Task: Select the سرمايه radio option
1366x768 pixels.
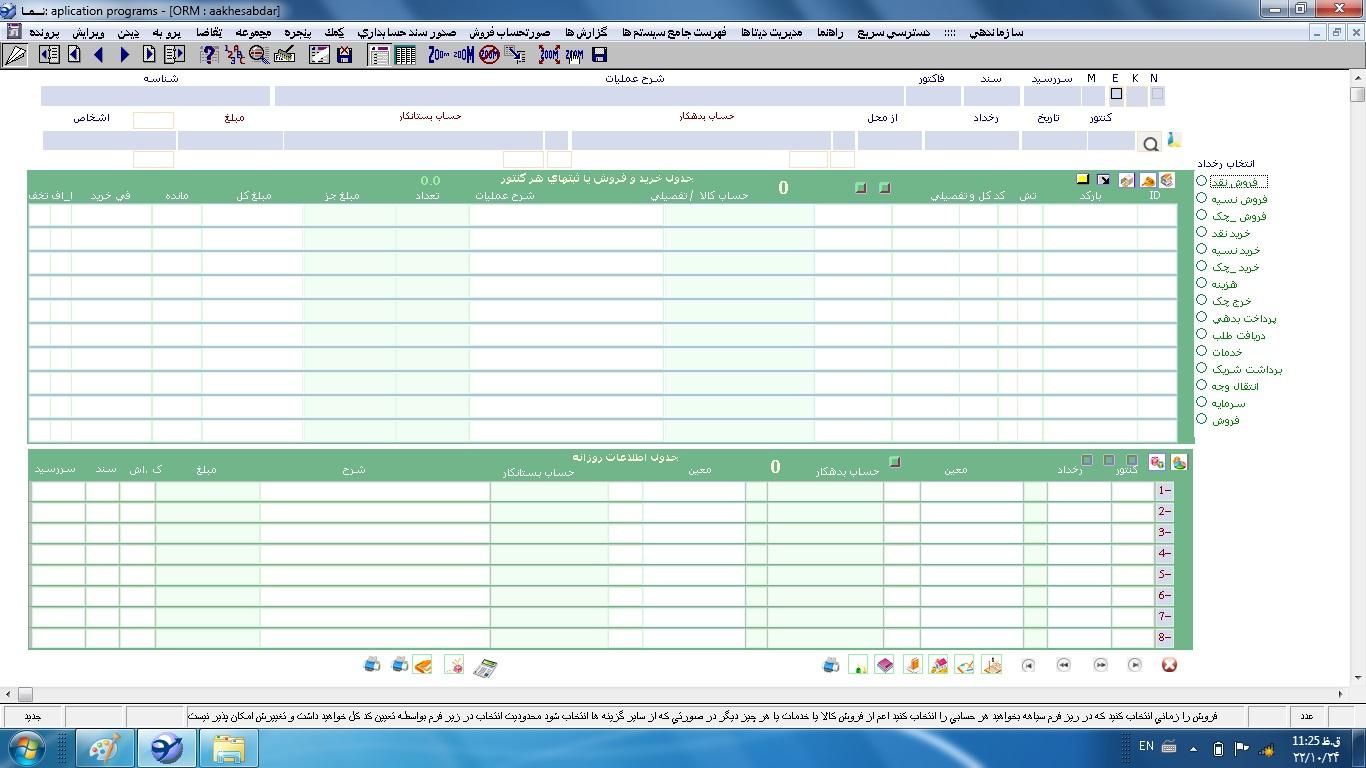Action: point(1202,402)
